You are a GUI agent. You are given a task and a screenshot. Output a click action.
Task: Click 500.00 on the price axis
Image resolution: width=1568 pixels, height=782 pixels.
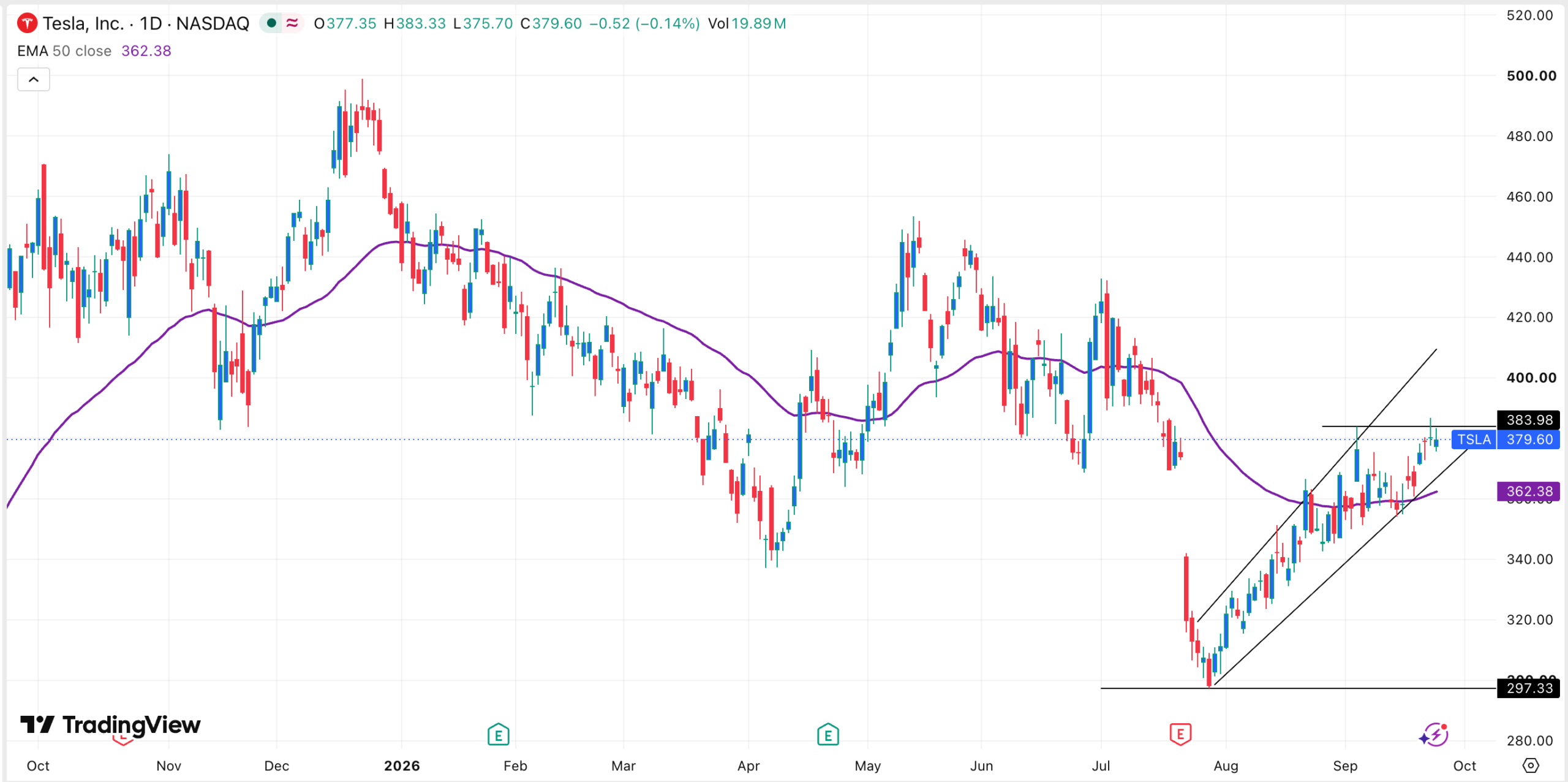(x=1531, y=76)
